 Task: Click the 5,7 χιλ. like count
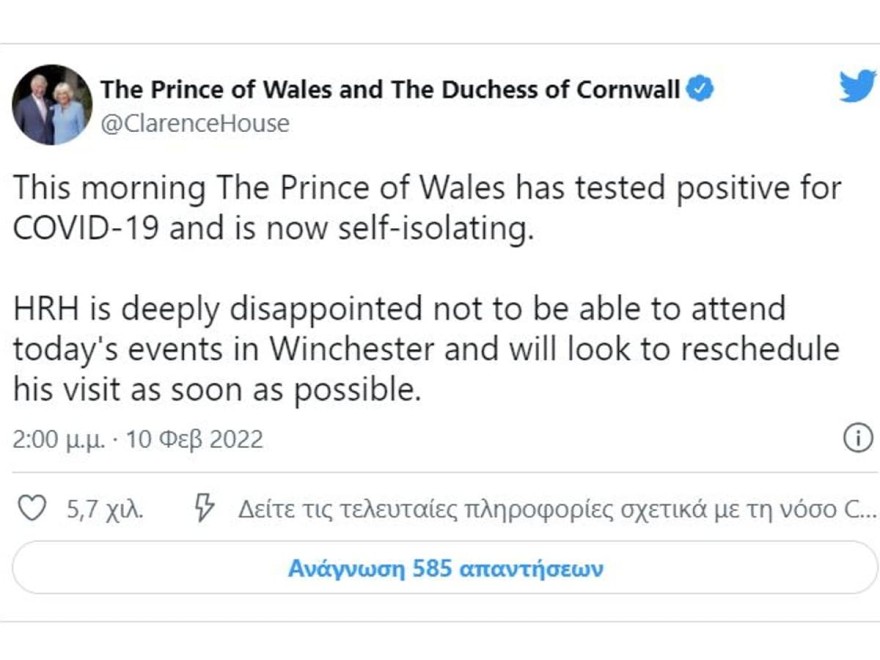click(x=105, y=510)
